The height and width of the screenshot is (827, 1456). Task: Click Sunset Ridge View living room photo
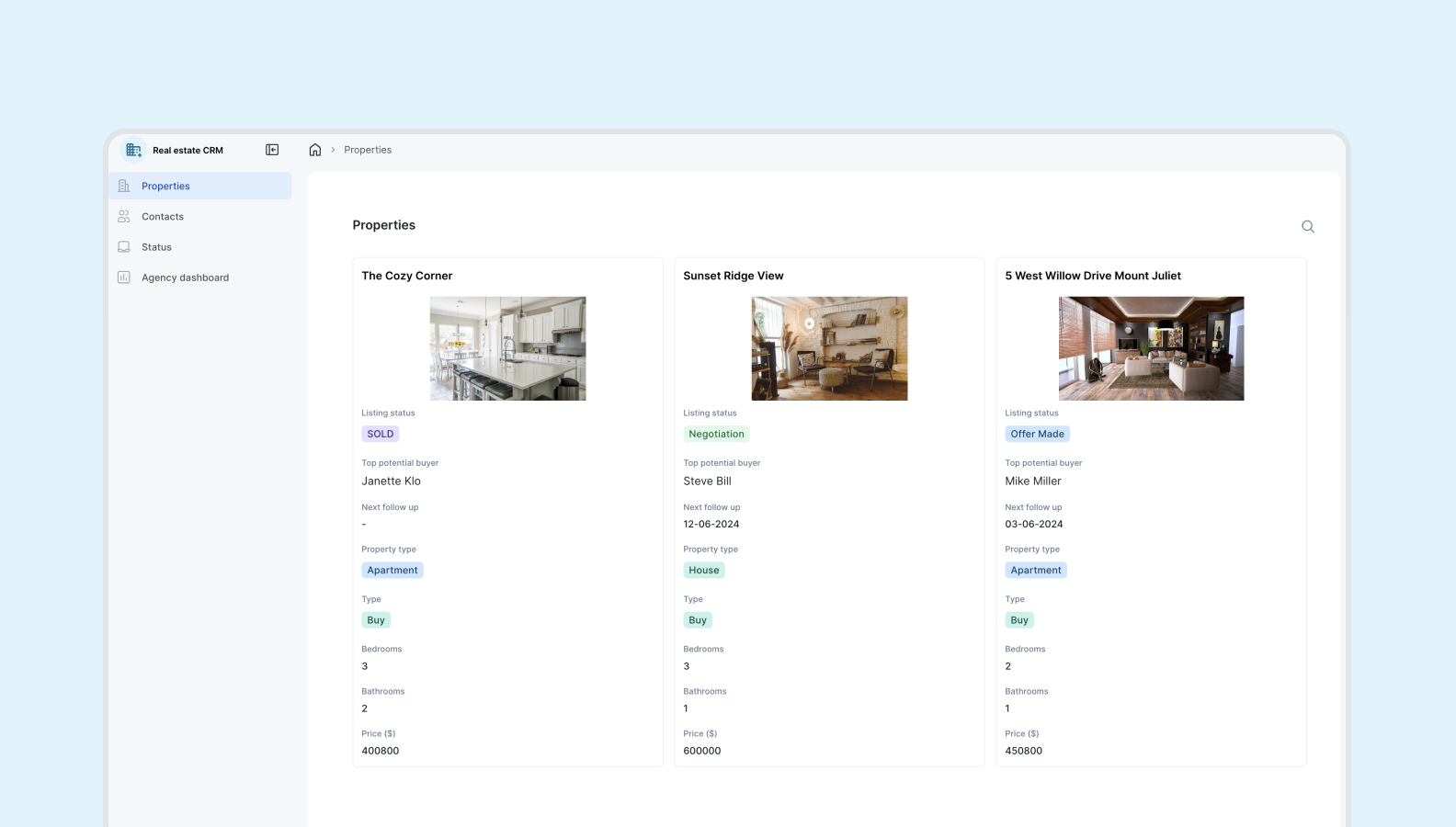coord(830,348)
